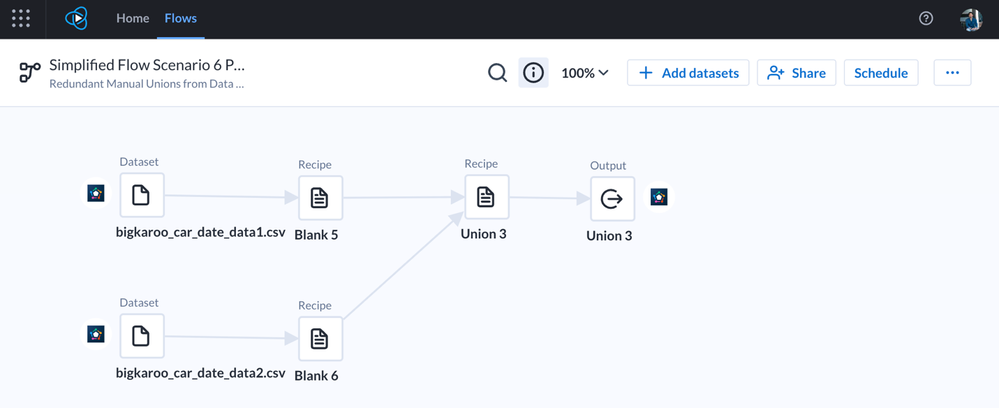Select the Union 3 recipe node
Screen dimensions: 999x408
485,197
